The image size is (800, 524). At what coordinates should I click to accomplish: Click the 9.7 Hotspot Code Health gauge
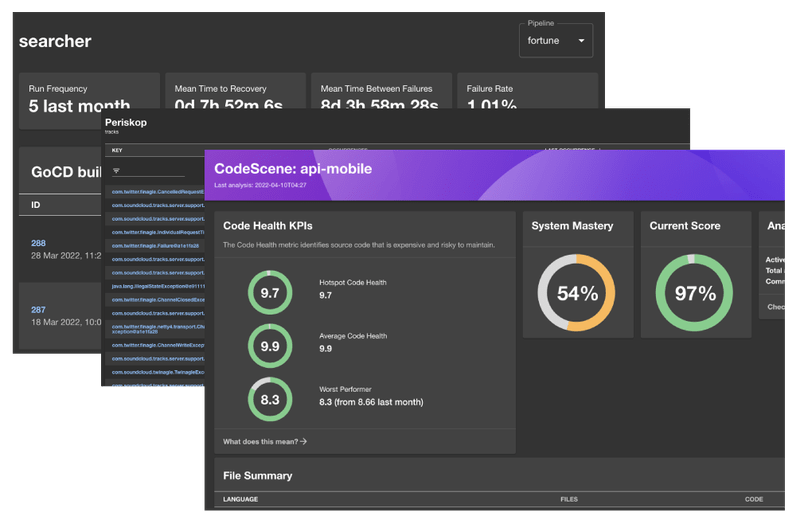tap(270, 292)
